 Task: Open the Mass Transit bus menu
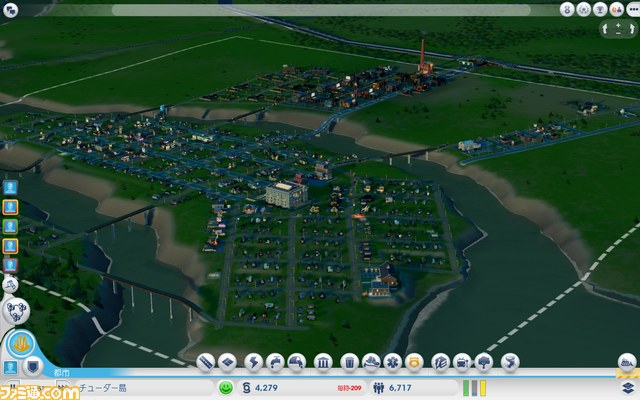(462, 362)
